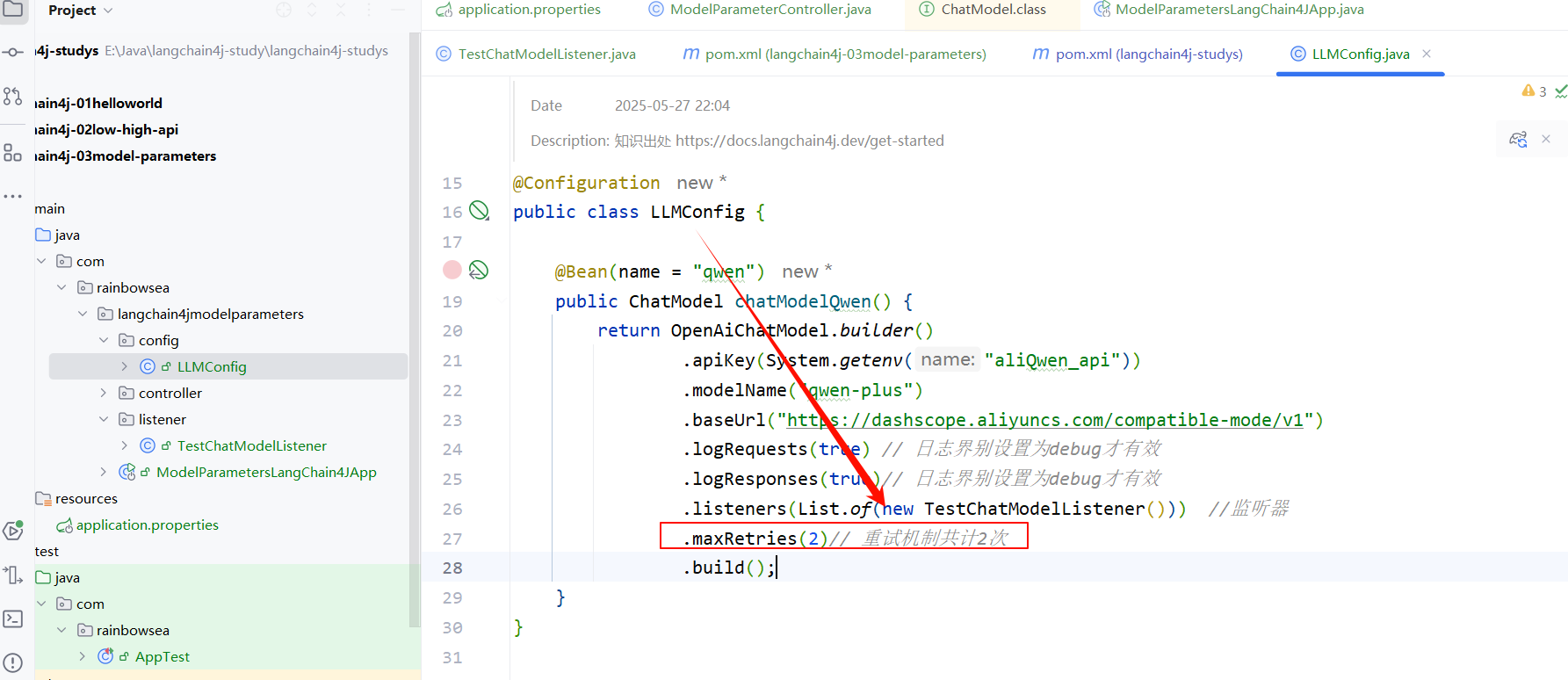Select langchain4j-01helloworld module
The image size is (1568, 680).
(x=98, y=103)
